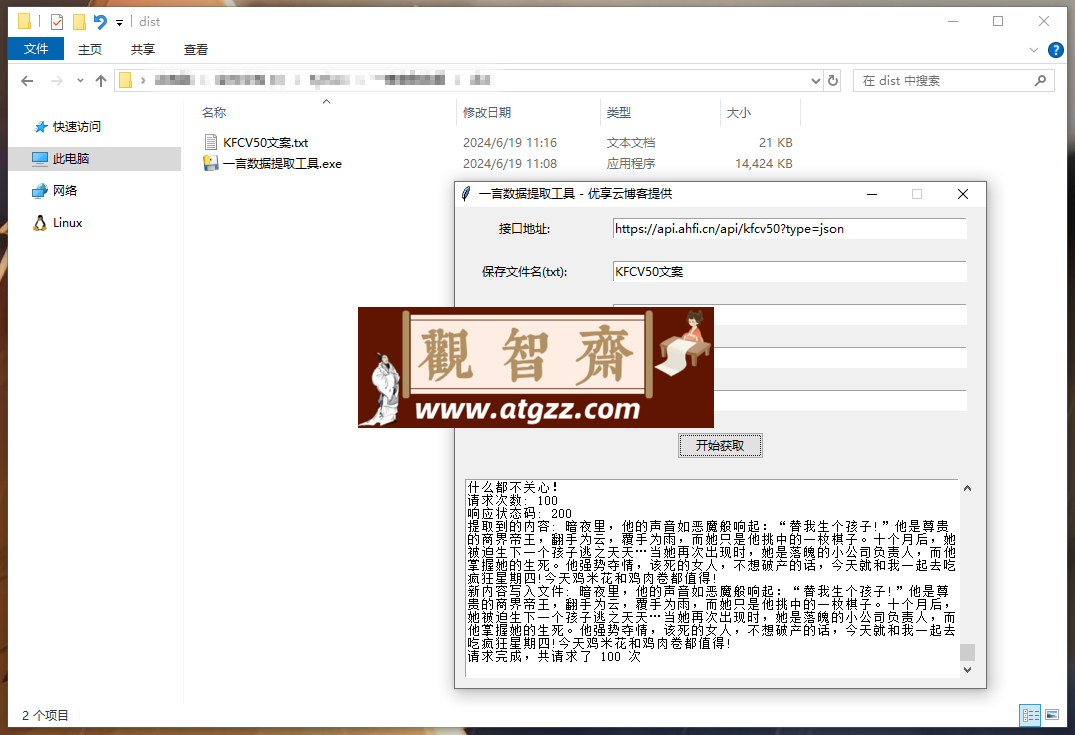Select Linux in the navigation pane

coord(67,223)
